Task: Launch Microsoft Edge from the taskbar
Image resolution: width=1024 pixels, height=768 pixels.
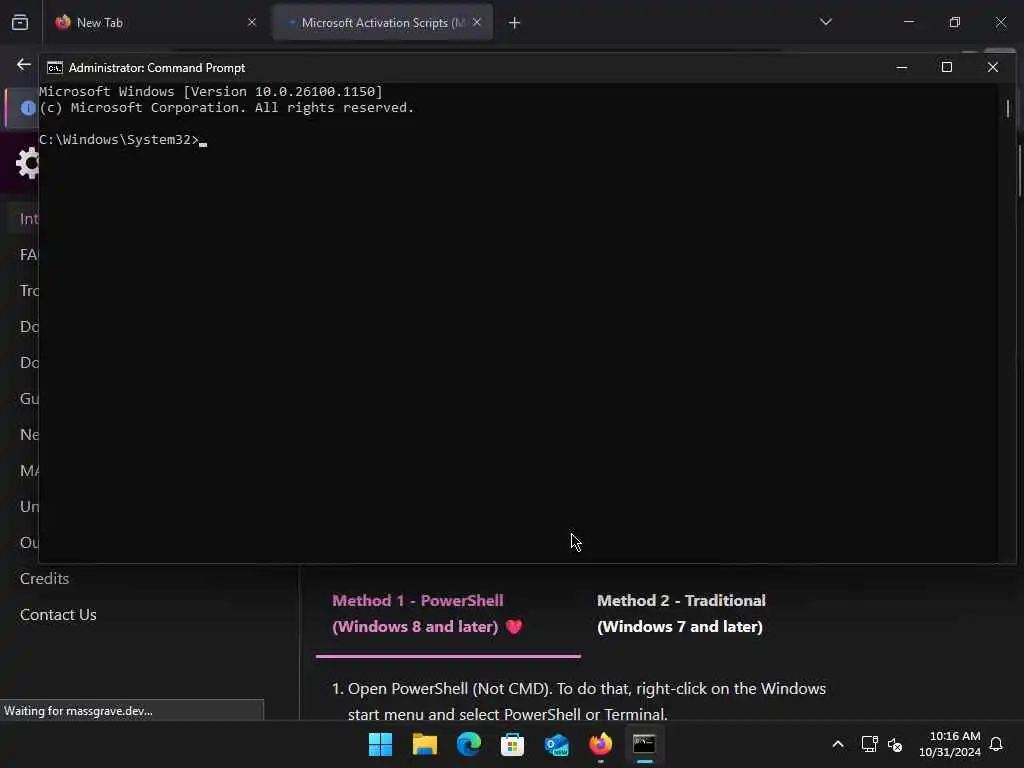Action: (x=468, y=744)
